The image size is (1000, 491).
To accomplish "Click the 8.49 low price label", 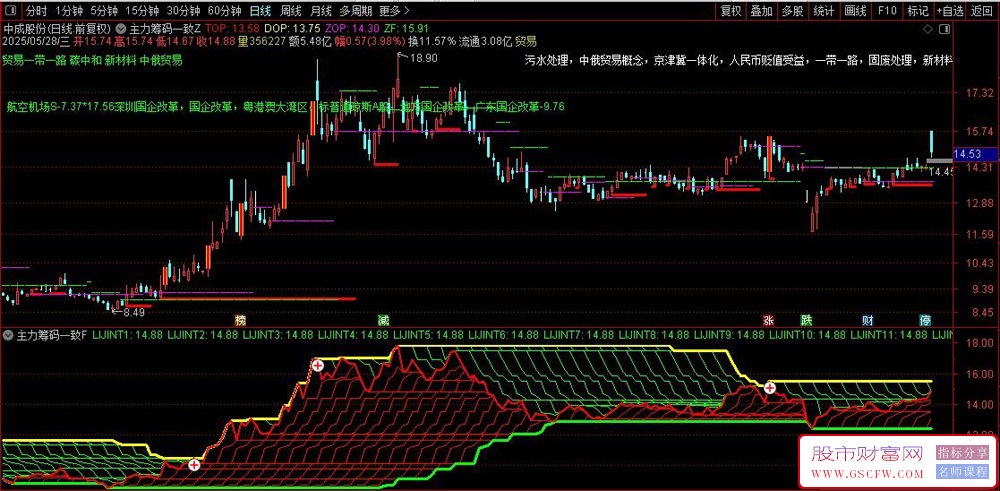I will (x=133, y=312).
